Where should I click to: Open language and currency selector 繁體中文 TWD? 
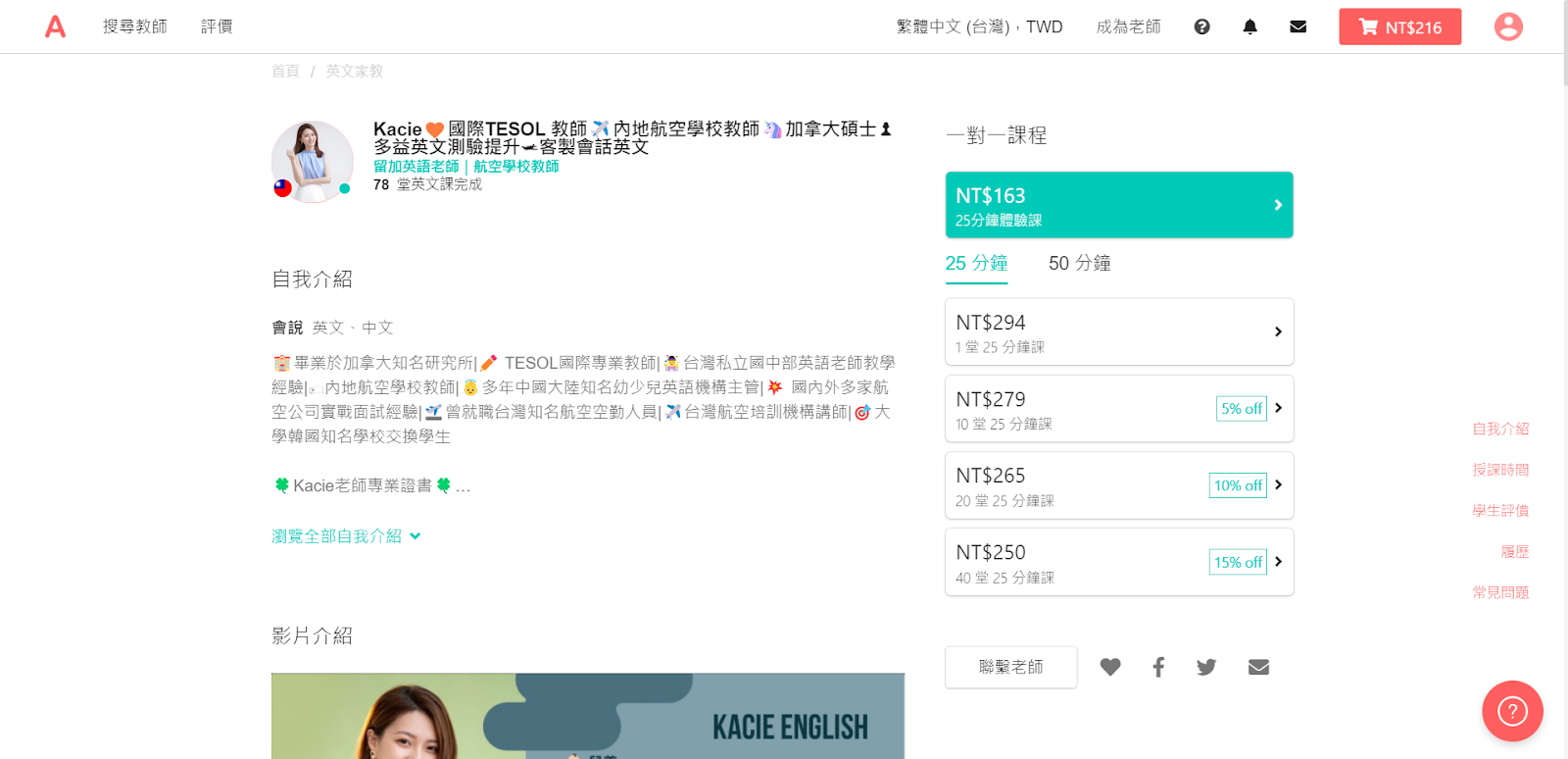(x=979, y=26)
